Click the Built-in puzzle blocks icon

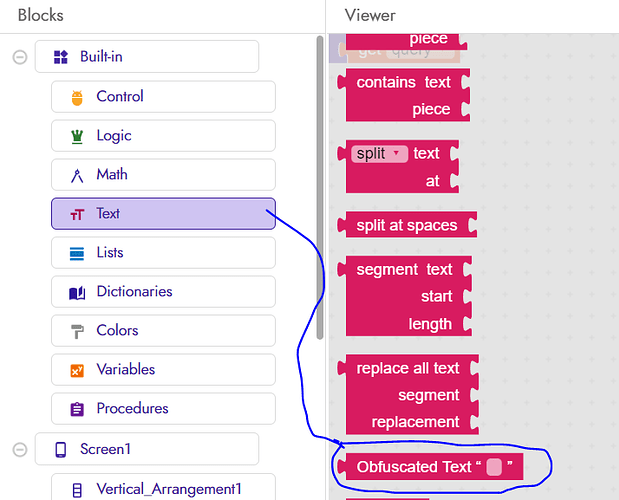pos(61,57)
